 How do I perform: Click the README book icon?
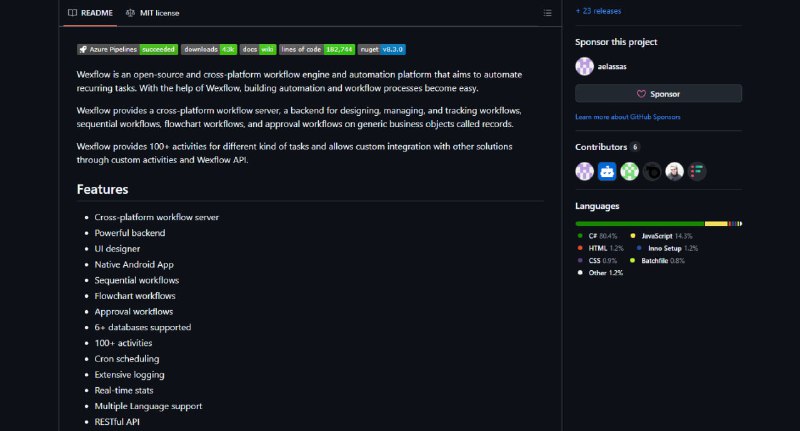click(72, 13)
